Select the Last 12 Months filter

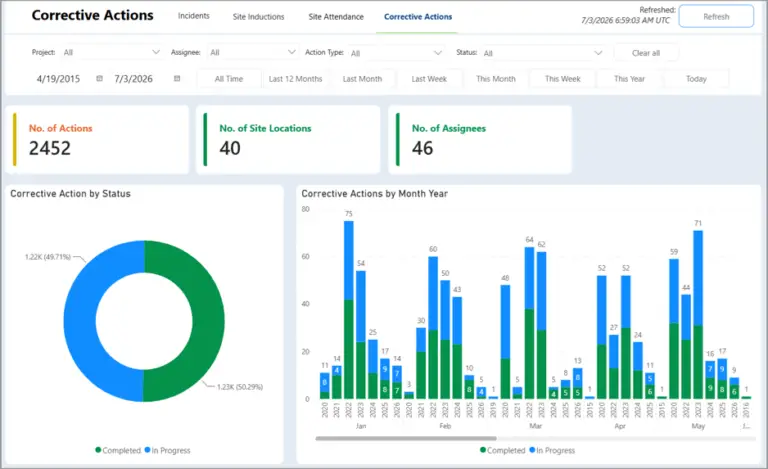[295, 79]
